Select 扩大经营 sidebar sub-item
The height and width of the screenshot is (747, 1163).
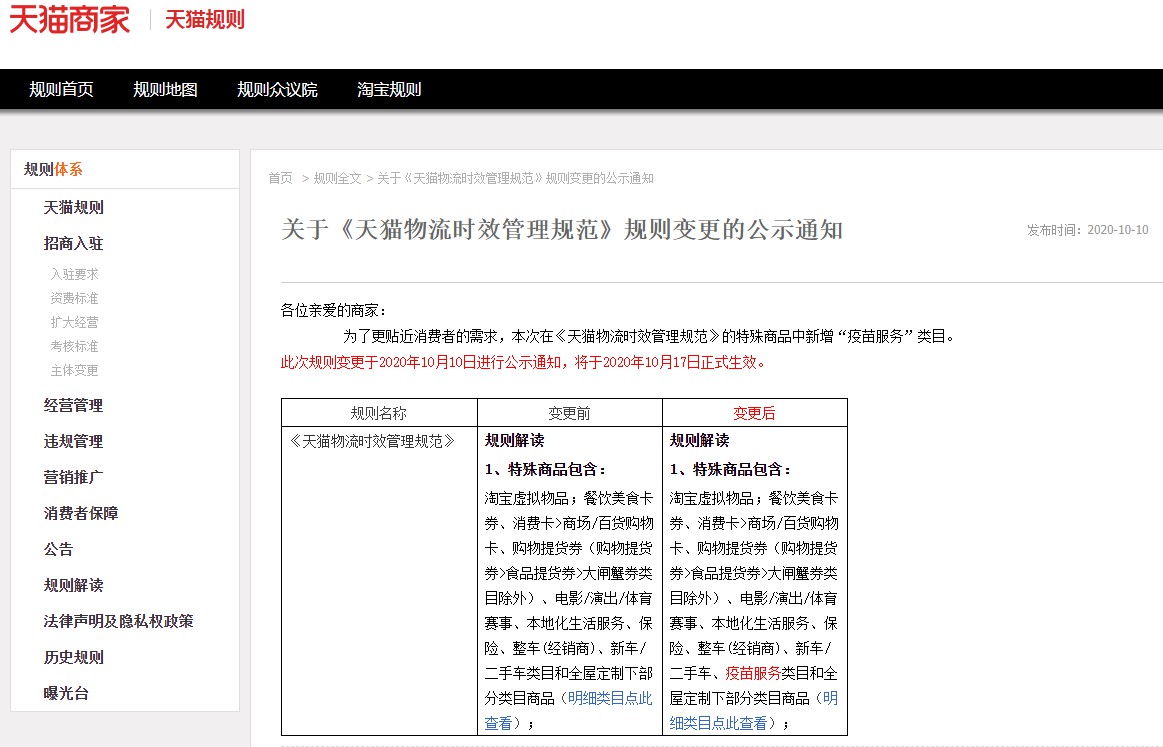point(74,323)
